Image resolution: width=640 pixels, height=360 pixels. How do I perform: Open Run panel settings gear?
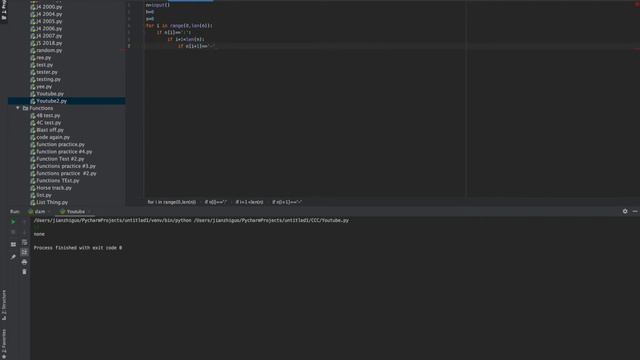(625, 211)
